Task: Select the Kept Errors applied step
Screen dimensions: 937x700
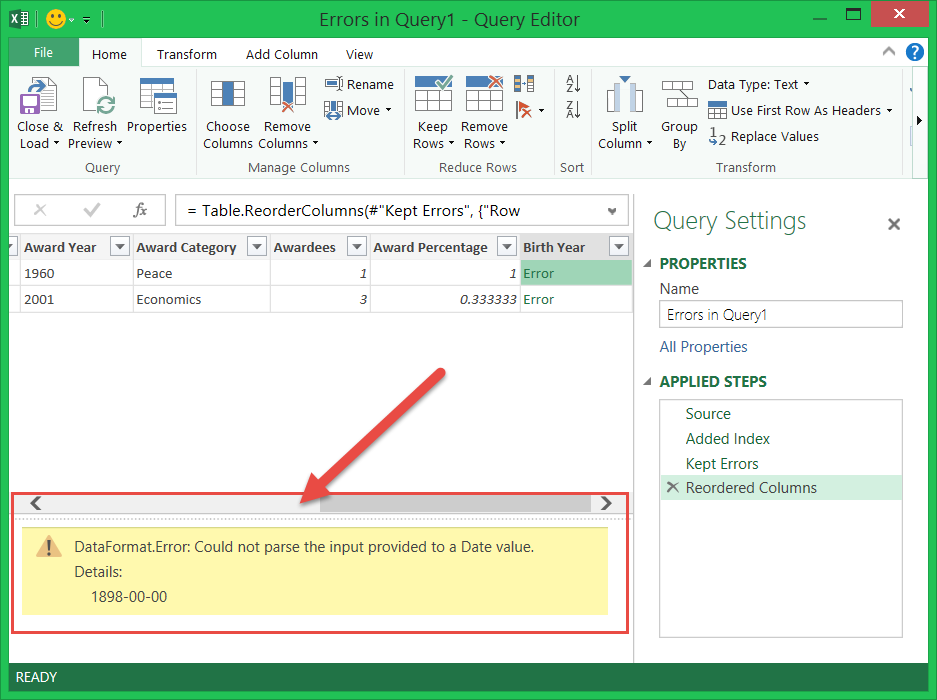Action: click(722, 464)
